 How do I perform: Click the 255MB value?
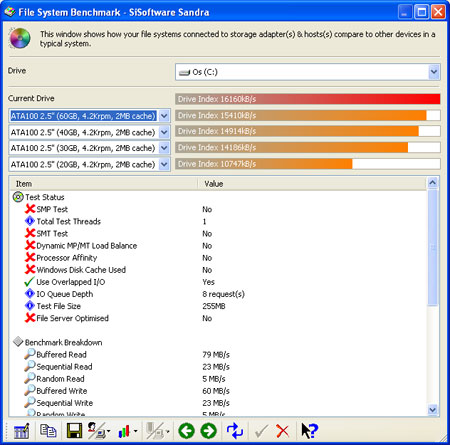pos(214,306)
